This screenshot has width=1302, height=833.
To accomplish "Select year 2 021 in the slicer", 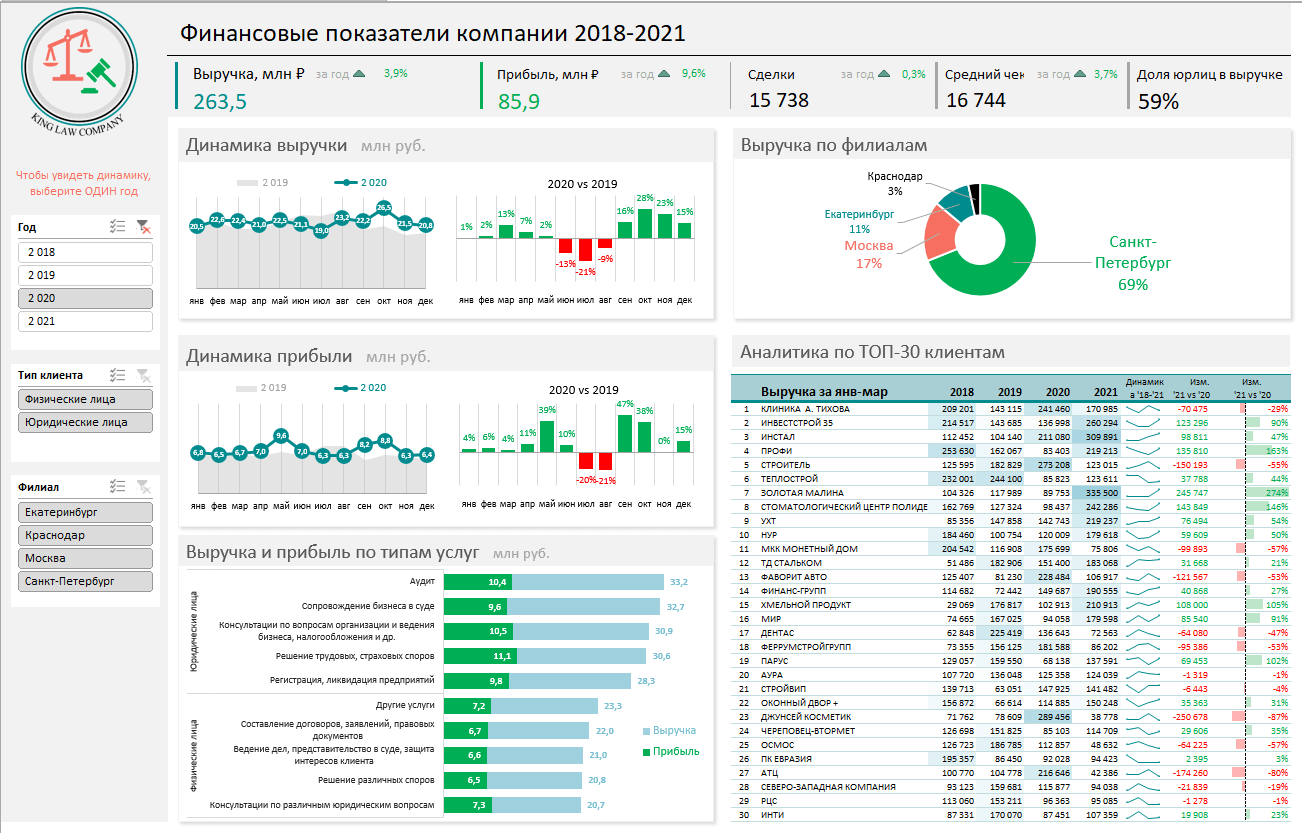I will (85, 321).
